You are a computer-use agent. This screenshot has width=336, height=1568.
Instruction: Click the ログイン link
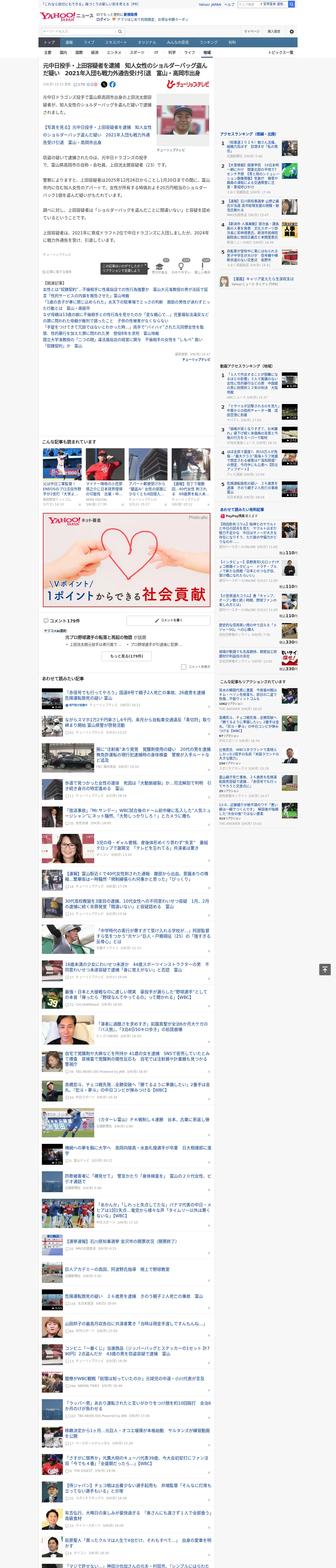click(103, 20)
